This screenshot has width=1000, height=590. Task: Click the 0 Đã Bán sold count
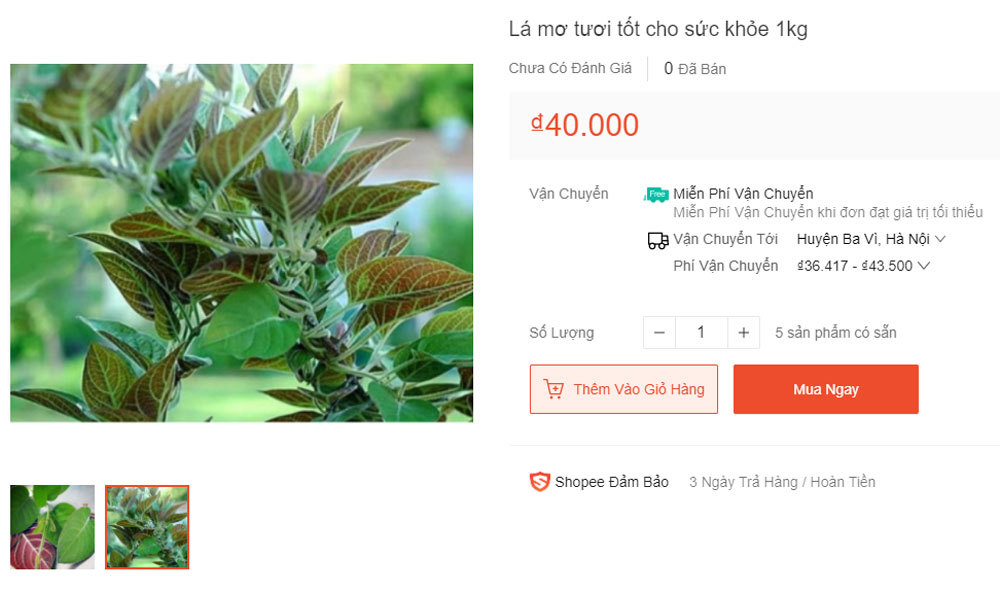click(x=695, y=69)
